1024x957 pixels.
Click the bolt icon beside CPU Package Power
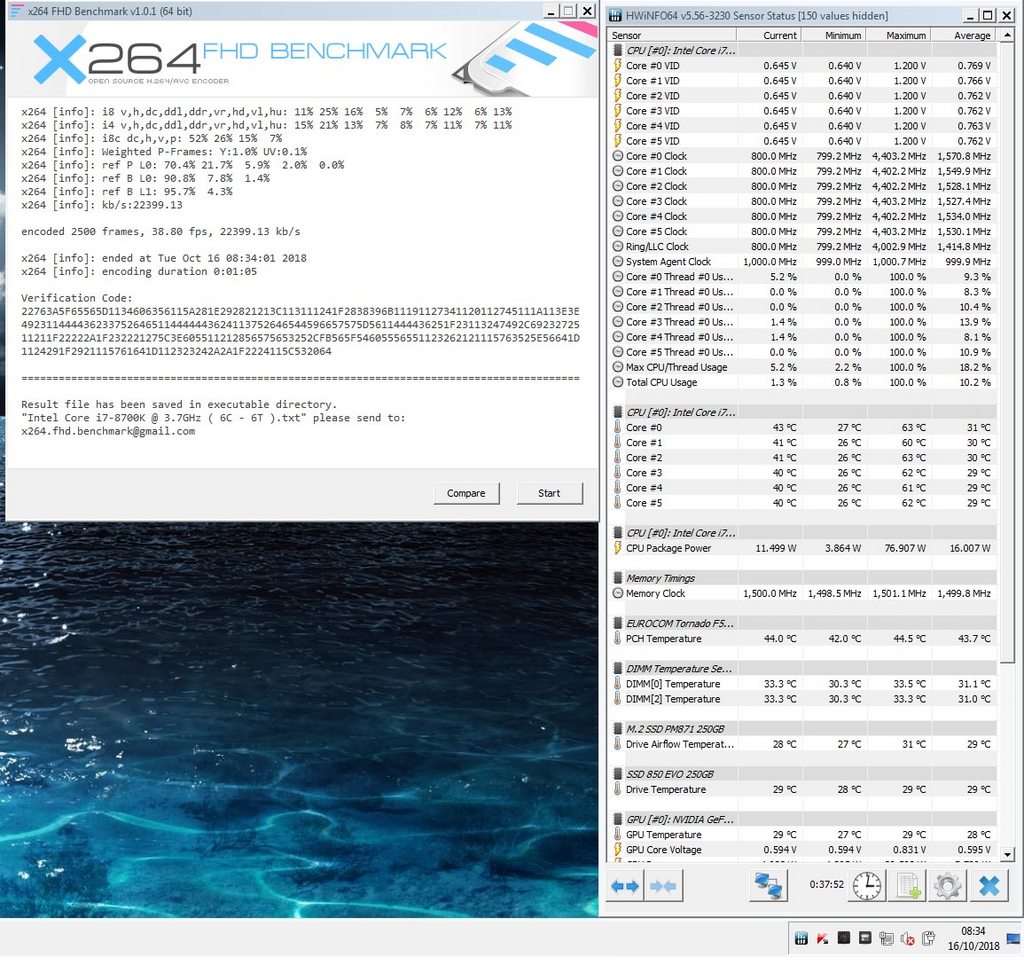point(617,548)
